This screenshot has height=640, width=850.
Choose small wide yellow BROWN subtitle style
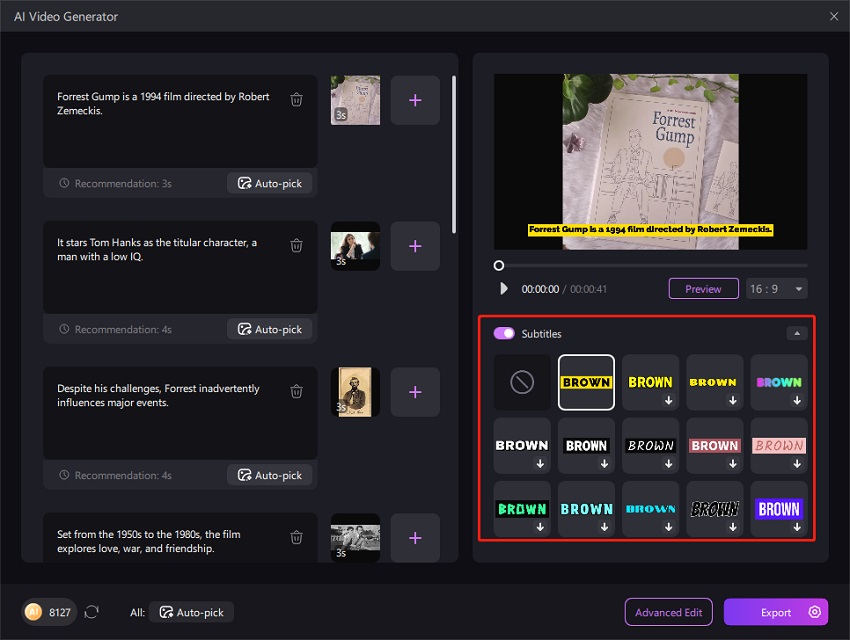(x=714, y=382)
